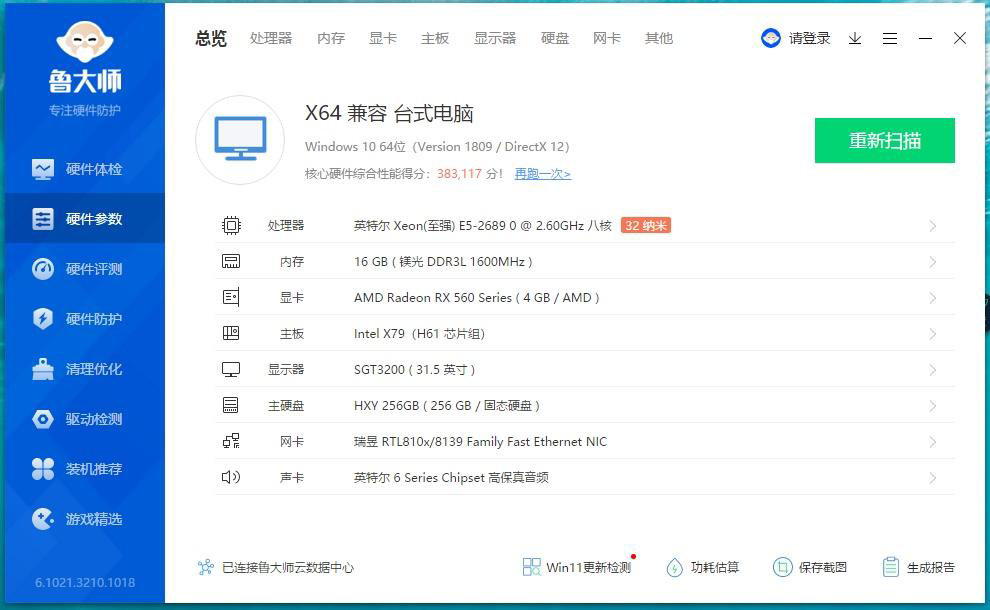Open 驱动检测 sidebar icon

click(x=43, y=419)
